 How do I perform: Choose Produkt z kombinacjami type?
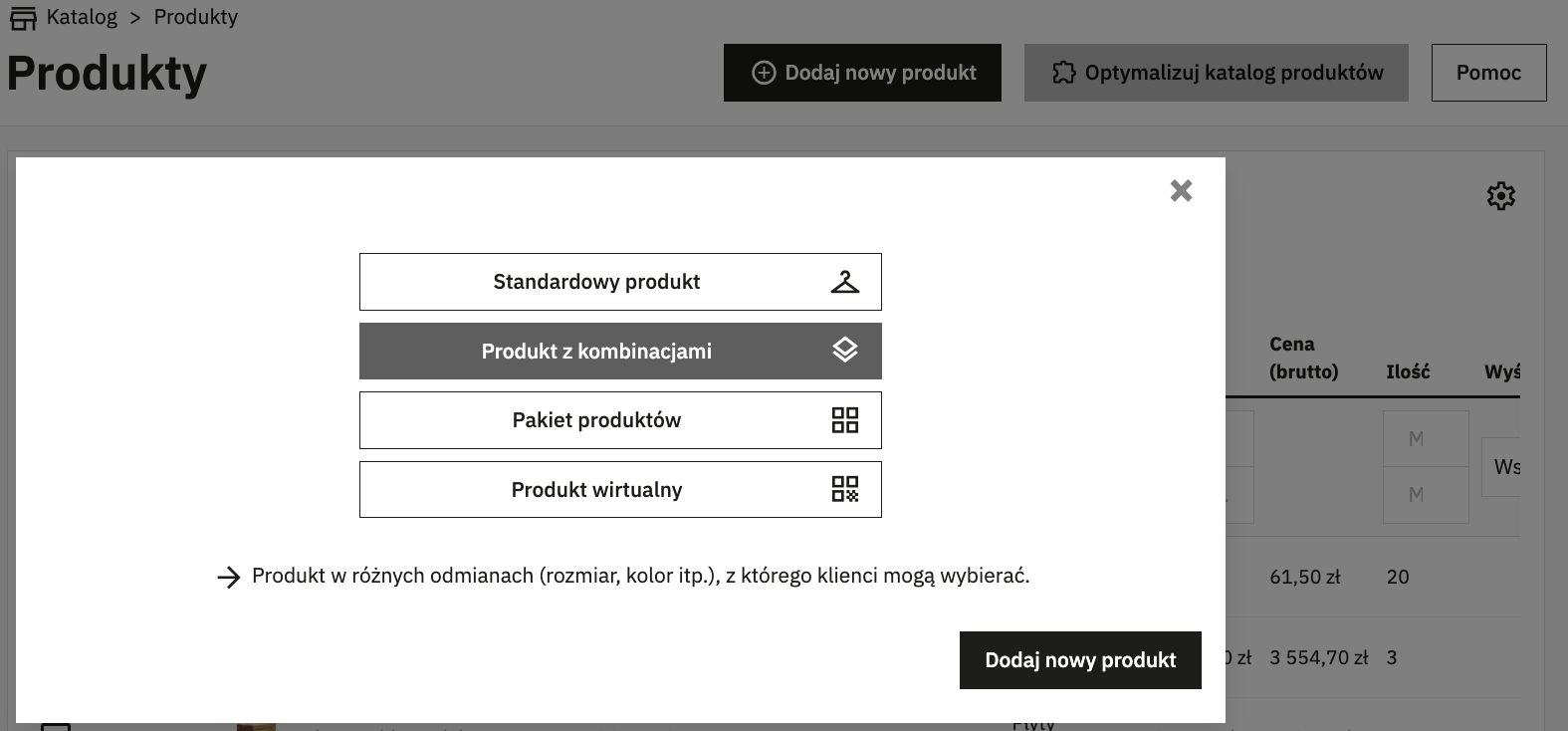point(620,351)
